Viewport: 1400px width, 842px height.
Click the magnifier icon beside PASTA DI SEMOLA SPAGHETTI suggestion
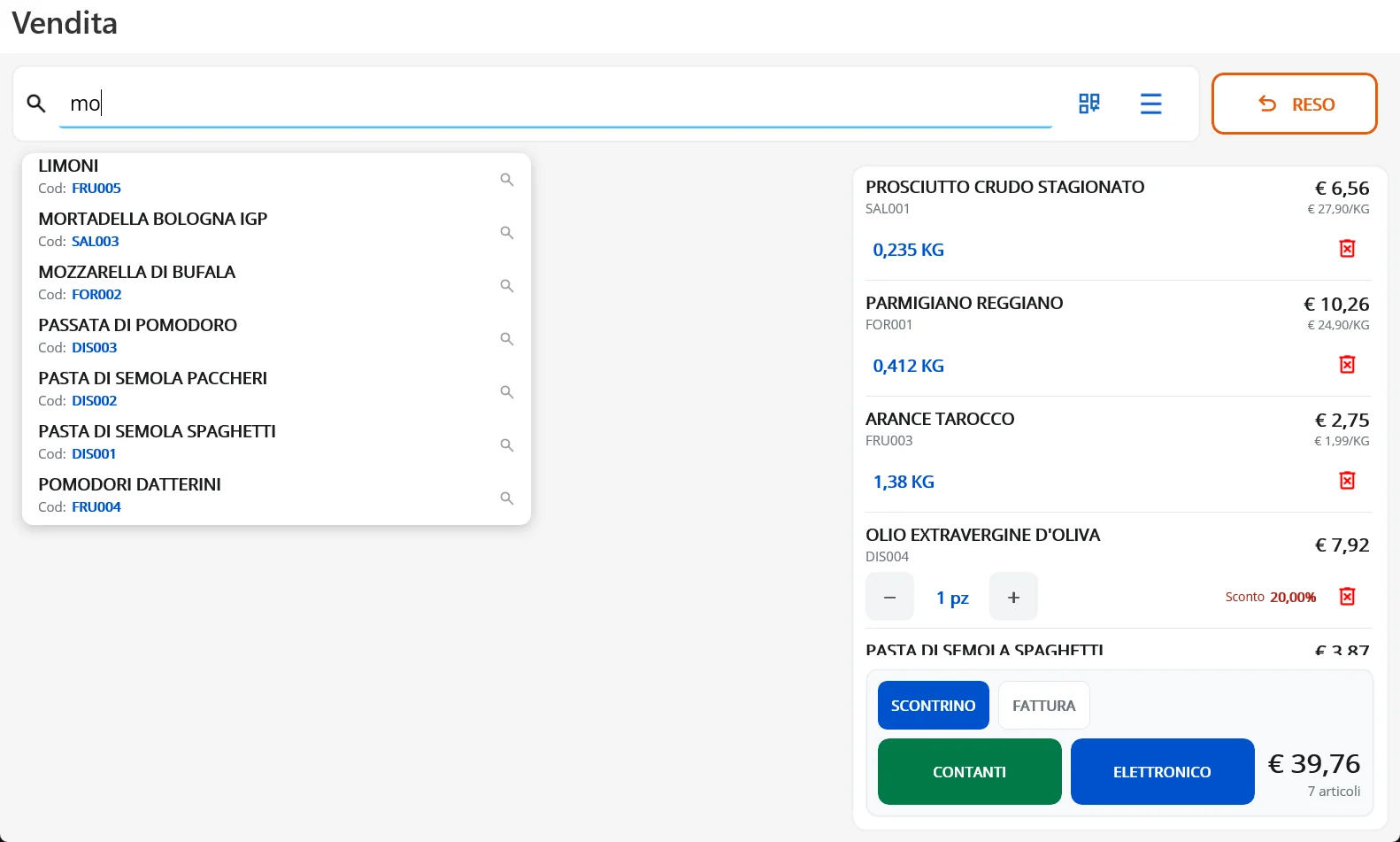pos(507,445)
